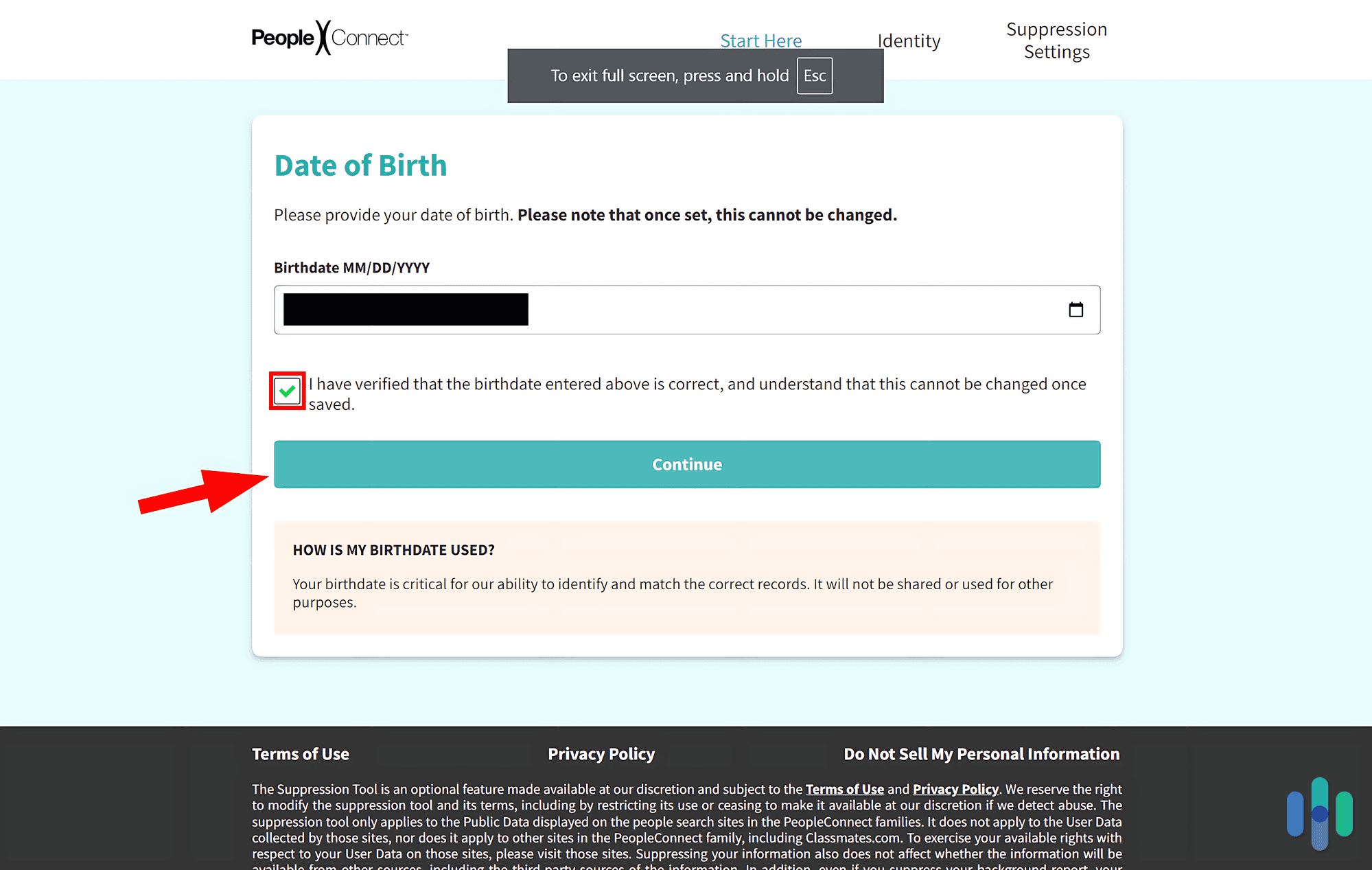Image resolution: width=1372 pixels, height=870 pixels.
Task: Click the Date of Birth heading
Action: tap(360, 165)
